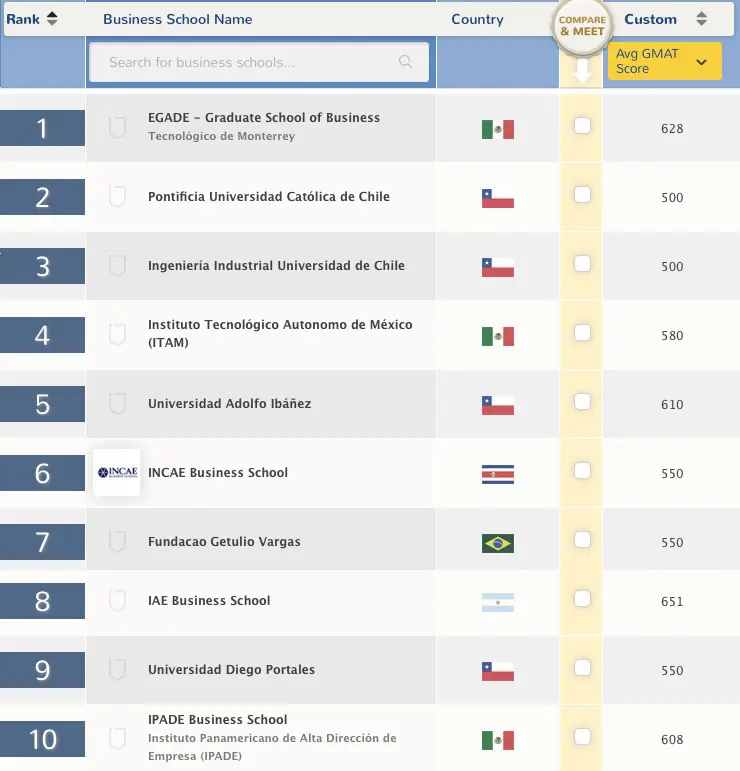Click Mexico flag in IPADE Business School row
740x771 pixels.
pos(498,741)
